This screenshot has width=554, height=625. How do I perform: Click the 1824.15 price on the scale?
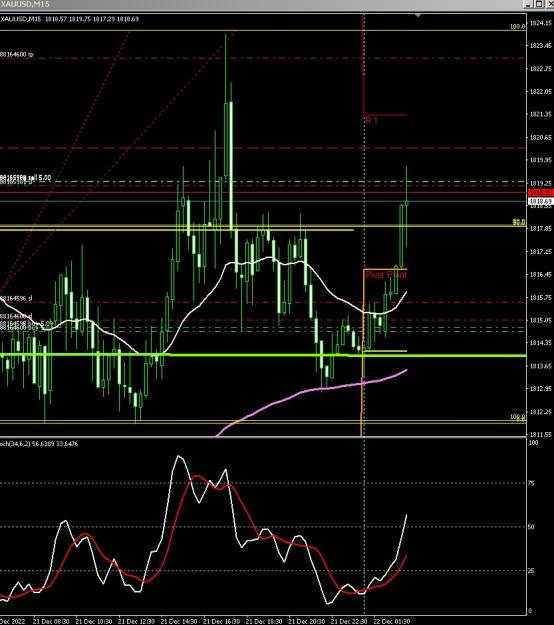[x=540, y=23]
